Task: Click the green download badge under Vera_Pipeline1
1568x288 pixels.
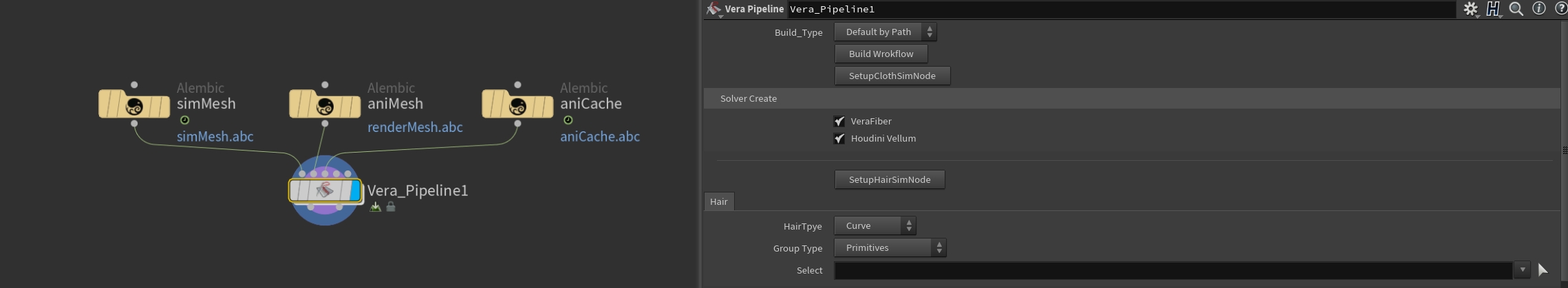Action: pyautogui.click(x=375, y=206)
